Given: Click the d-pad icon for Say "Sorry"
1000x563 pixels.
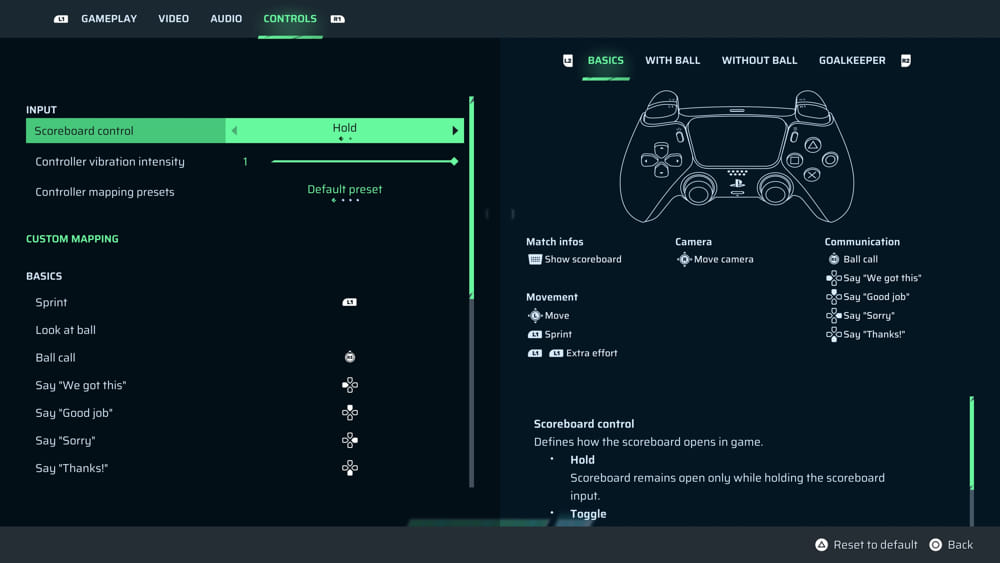Looking at the screenshot, I should 349,440.
